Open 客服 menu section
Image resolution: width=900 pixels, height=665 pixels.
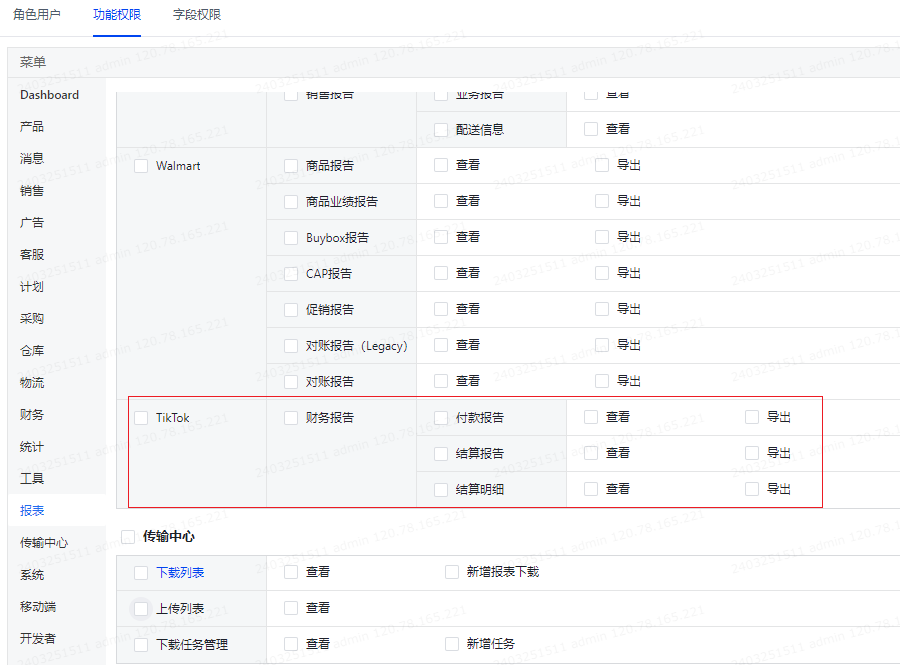pyautogui.click(x=32, y=255)
